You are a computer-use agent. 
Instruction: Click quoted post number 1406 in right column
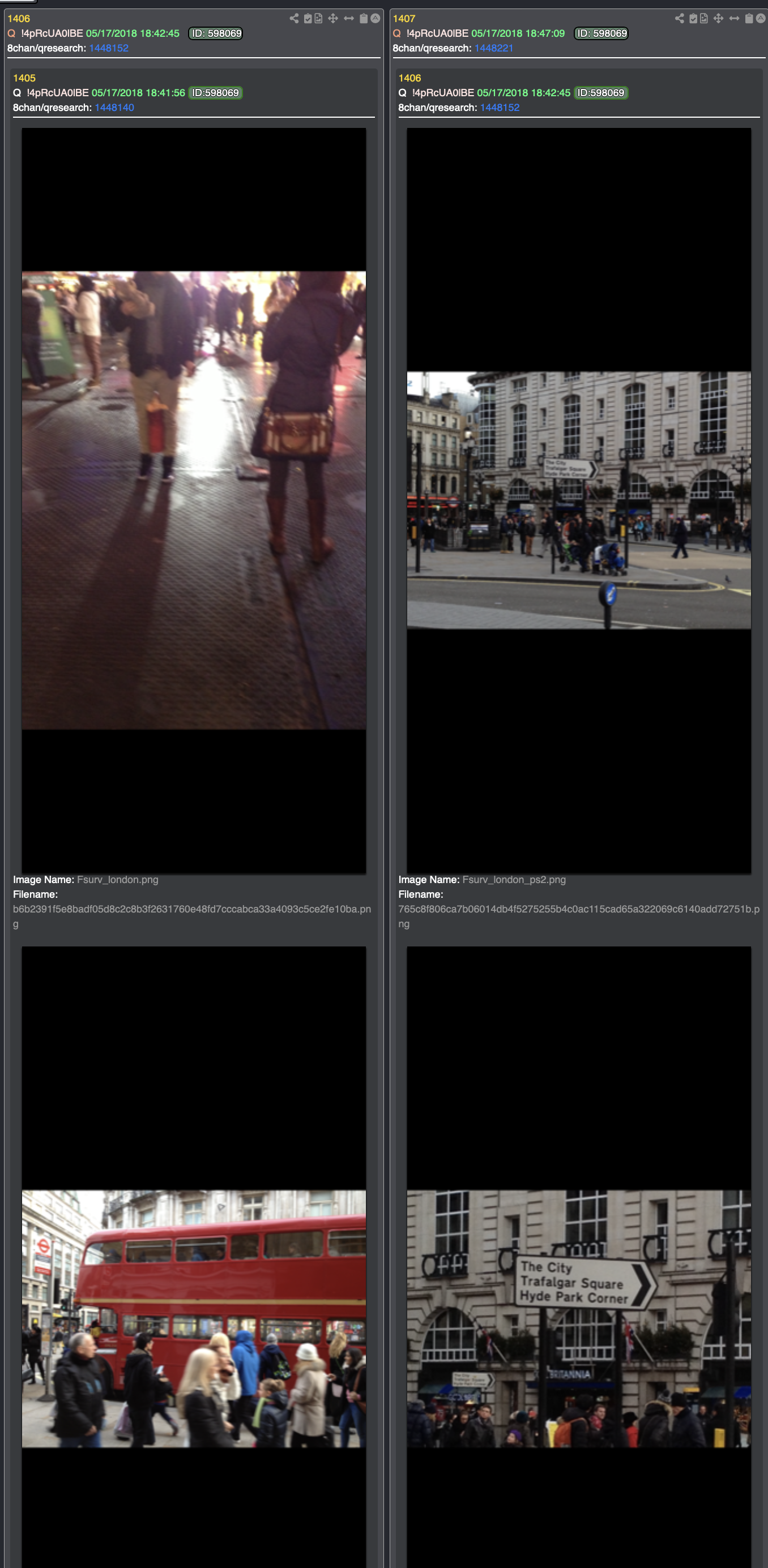pyautogui.click(x=410, y=78)
